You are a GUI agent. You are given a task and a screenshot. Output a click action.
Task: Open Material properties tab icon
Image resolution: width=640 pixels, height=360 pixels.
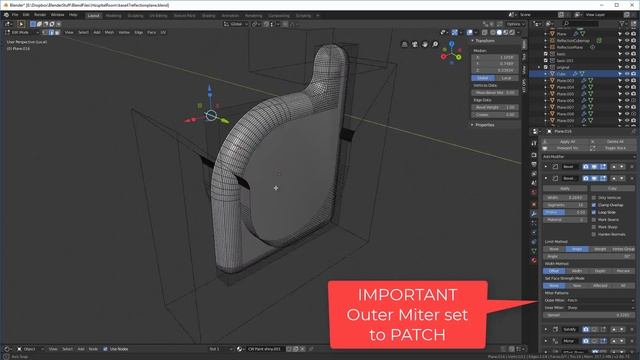(x=534, y=260)
